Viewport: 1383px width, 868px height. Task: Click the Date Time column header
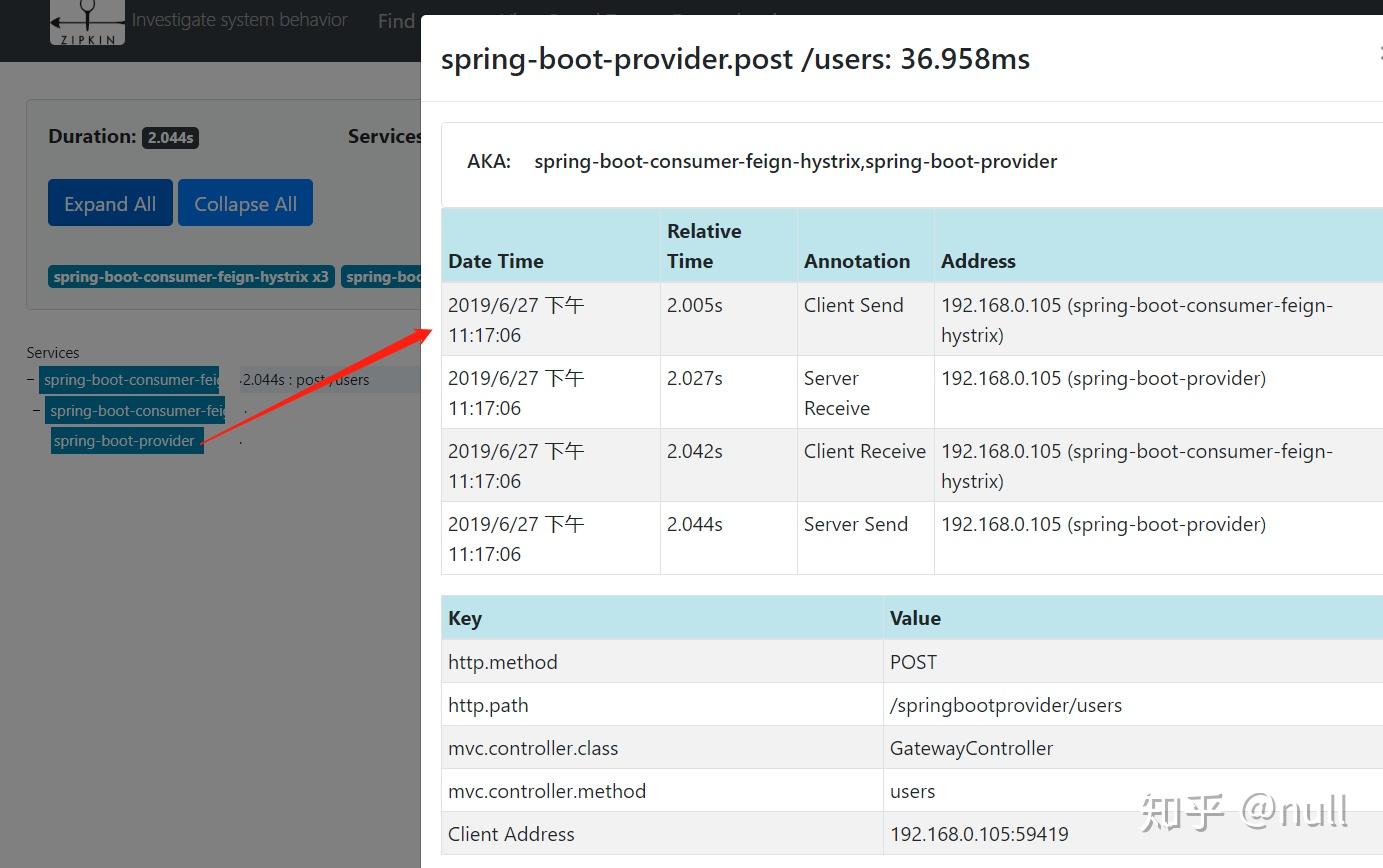click(496, 261)
